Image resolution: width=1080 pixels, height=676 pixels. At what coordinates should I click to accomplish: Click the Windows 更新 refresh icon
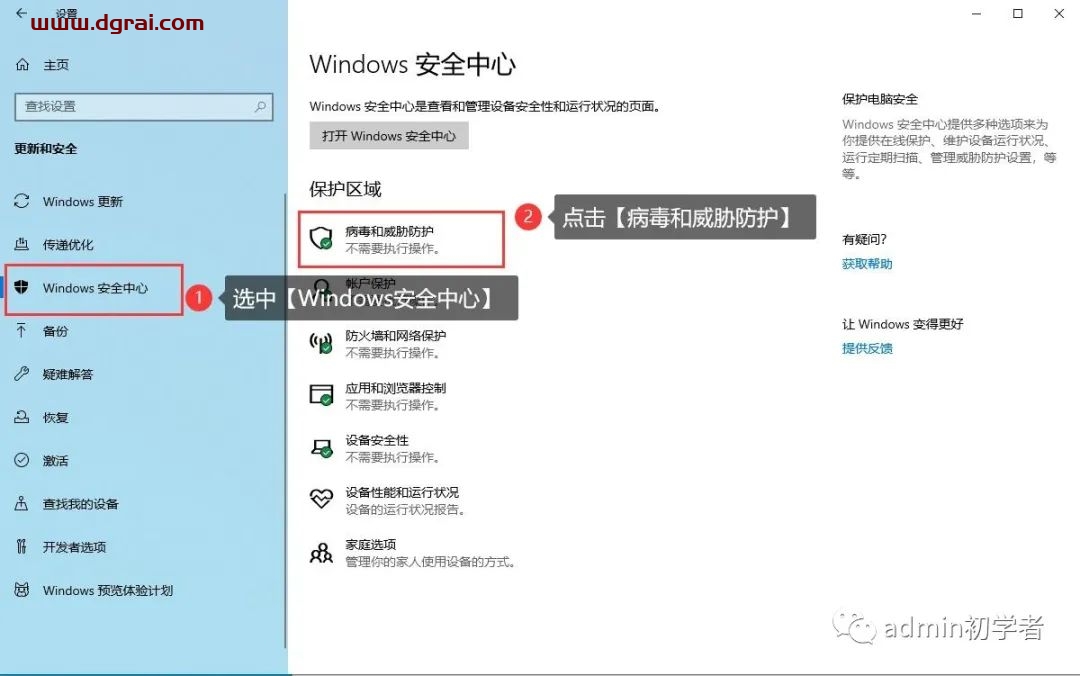point(21,201)
